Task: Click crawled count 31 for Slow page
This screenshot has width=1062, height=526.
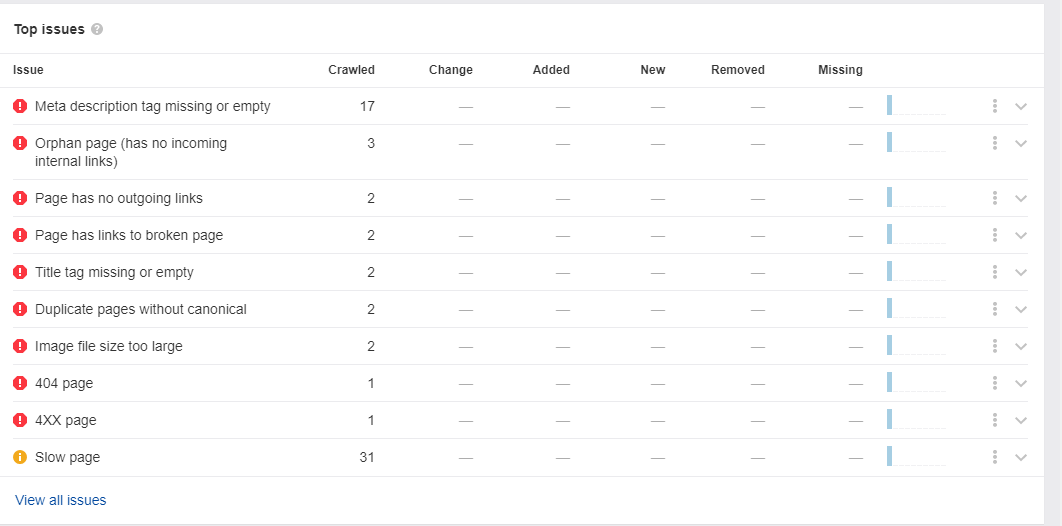Action: coord(366,457)
